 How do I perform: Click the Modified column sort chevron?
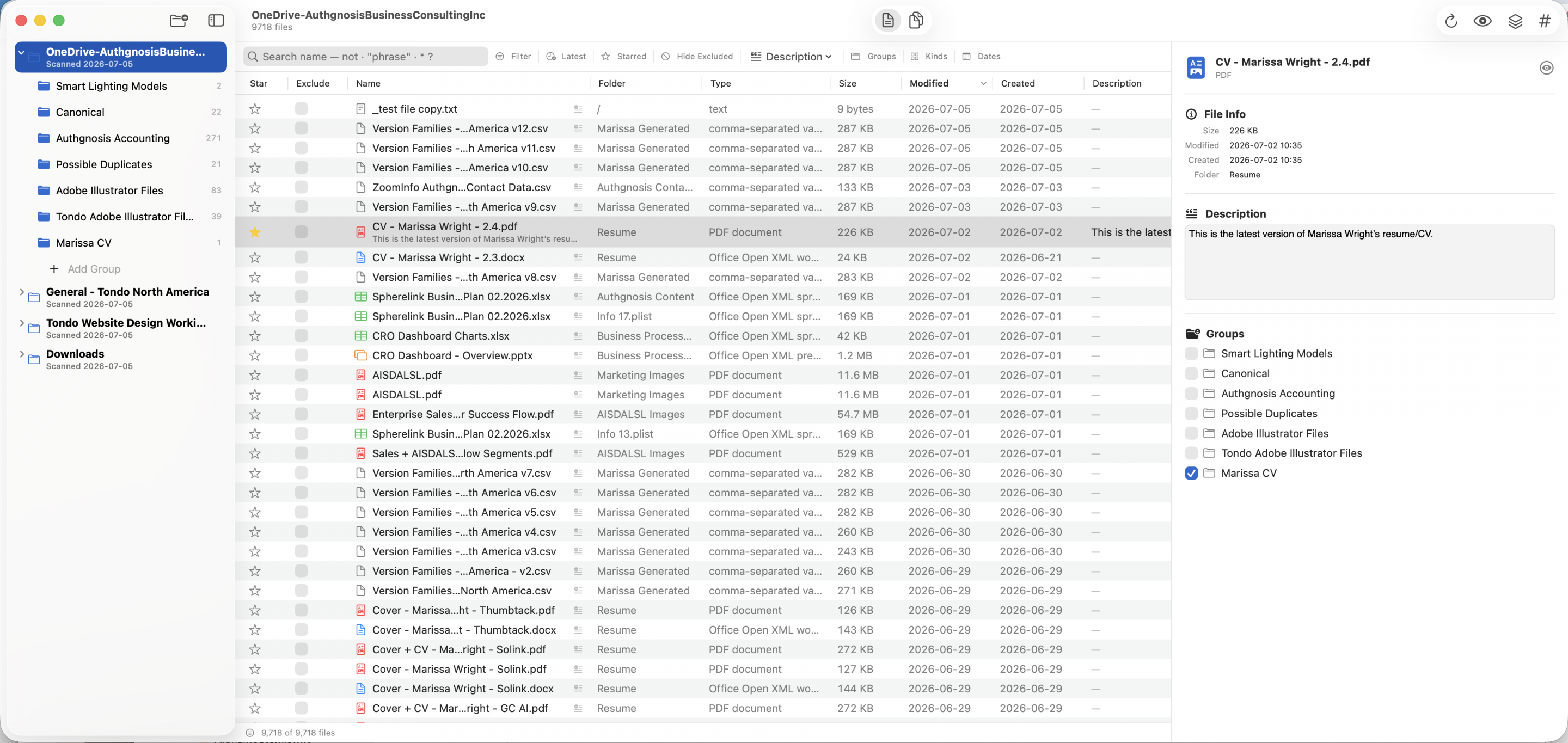pos(983,83)
